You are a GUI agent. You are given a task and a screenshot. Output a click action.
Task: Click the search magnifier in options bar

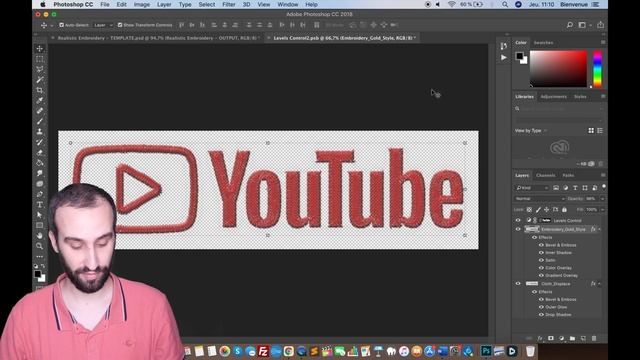click(570, 25)
